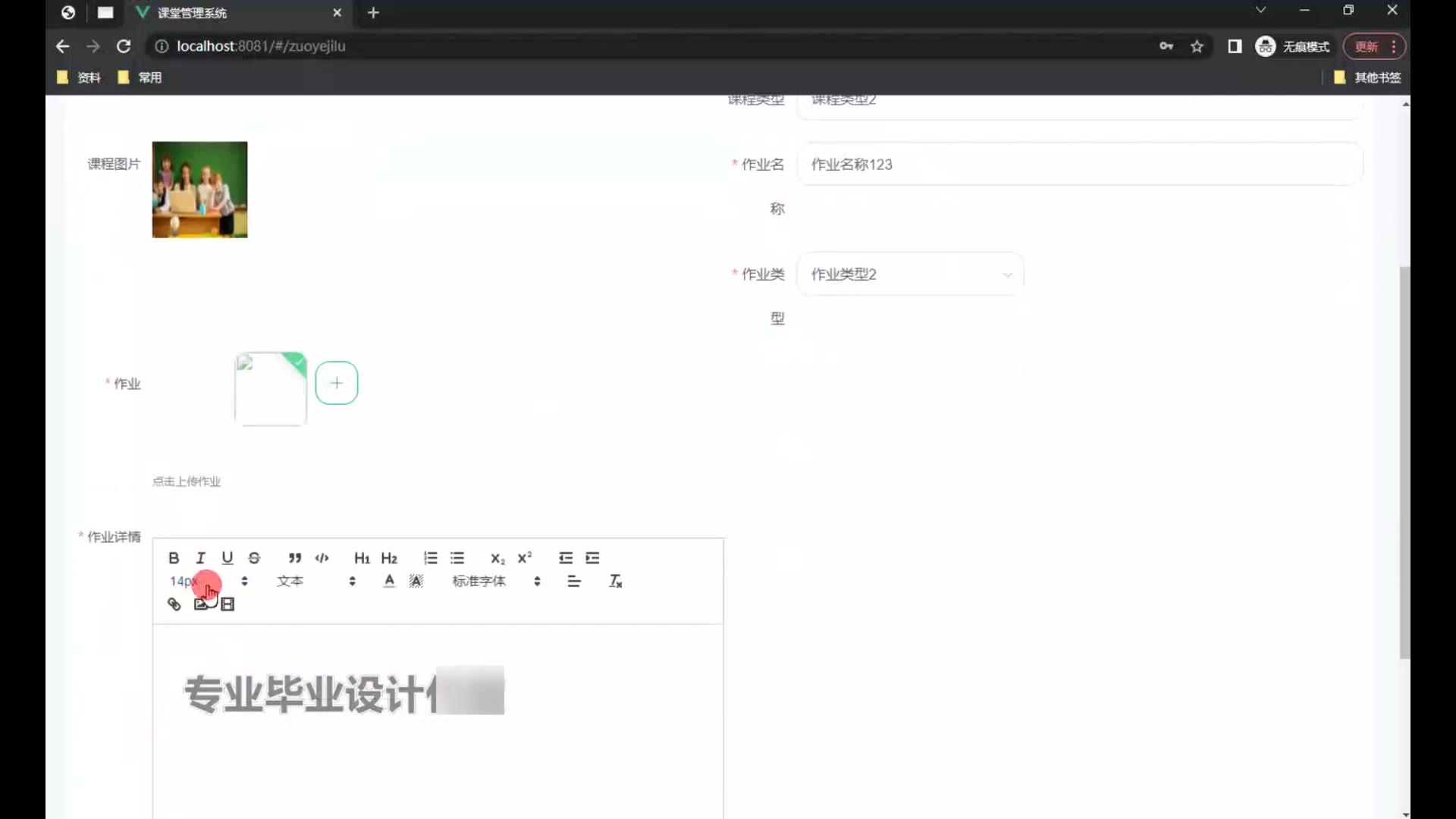Select the uploaded homework file thumbnail
This screenshot has height=819, width=1456.
tap(271, 388)
